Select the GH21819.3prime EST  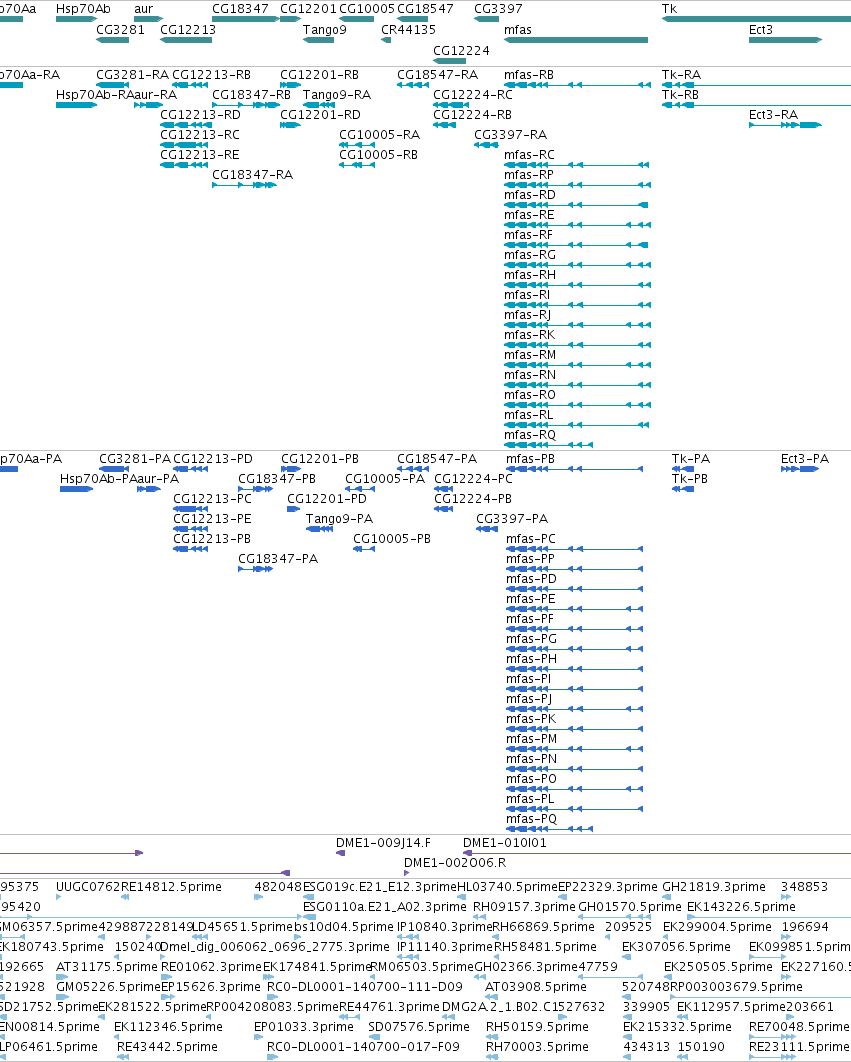tap(665, 897)
